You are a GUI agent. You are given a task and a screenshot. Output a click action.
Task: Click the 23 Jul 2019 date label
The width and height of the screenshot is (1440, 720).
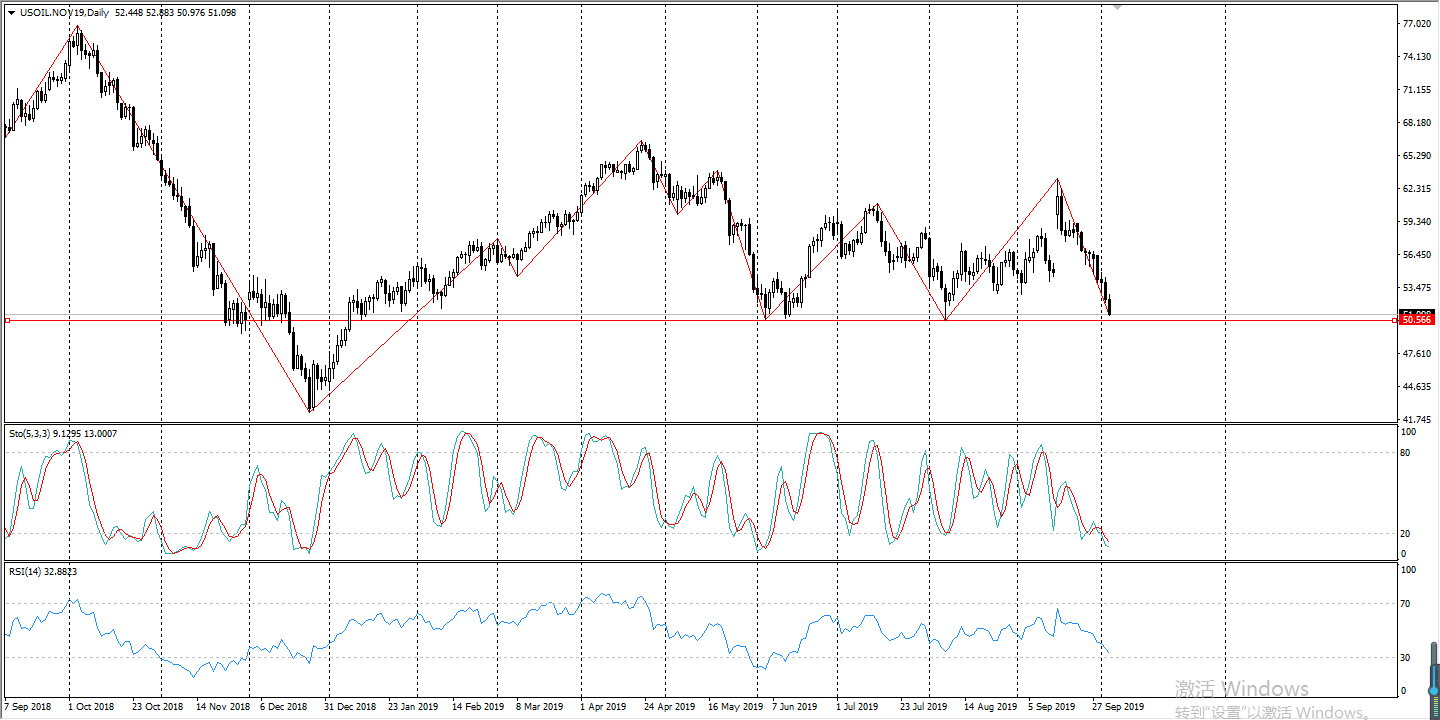pyautogui.click(x=923, y=706)
